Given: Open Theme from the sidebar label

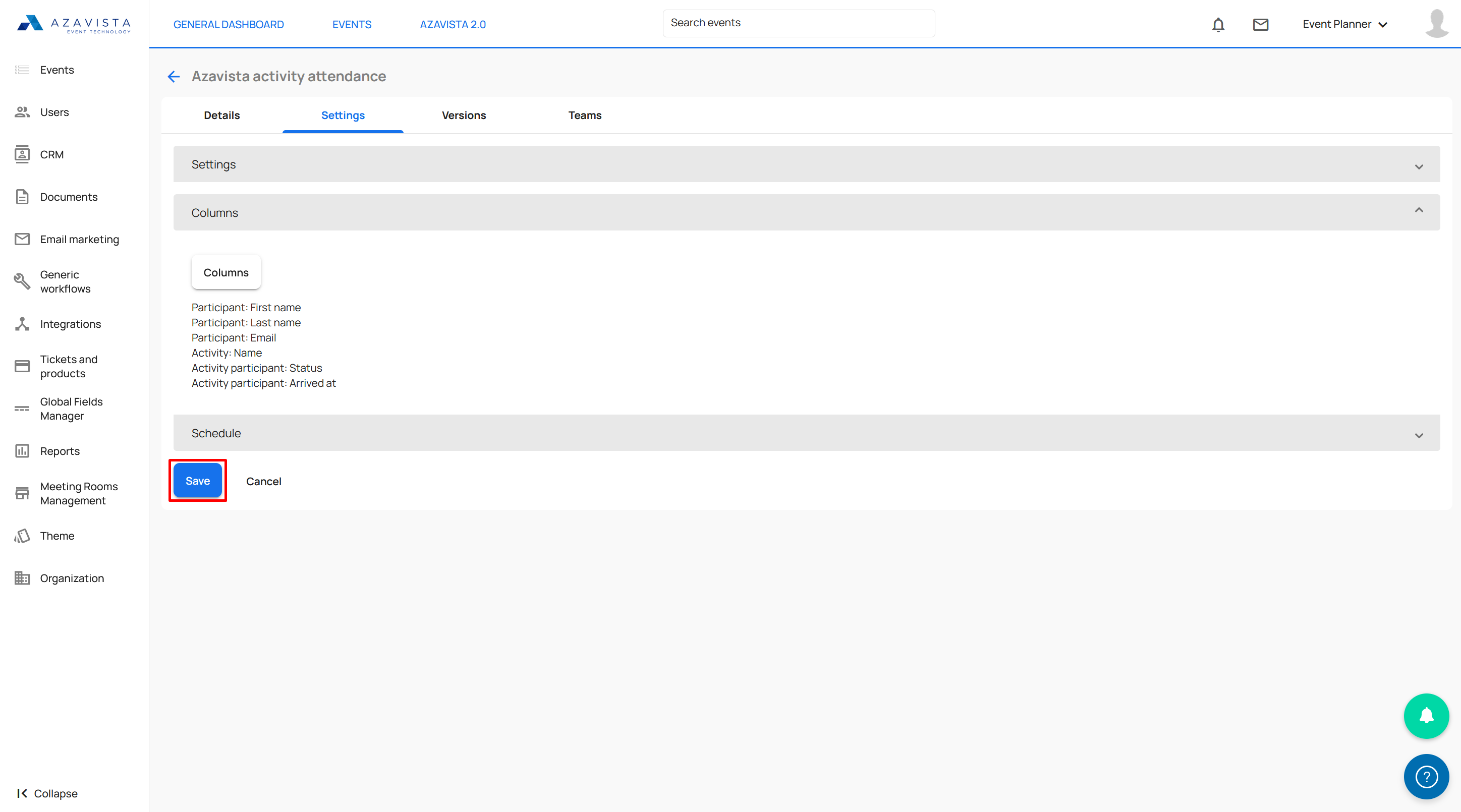Looking at the screenshot, I should coord(57,536).
